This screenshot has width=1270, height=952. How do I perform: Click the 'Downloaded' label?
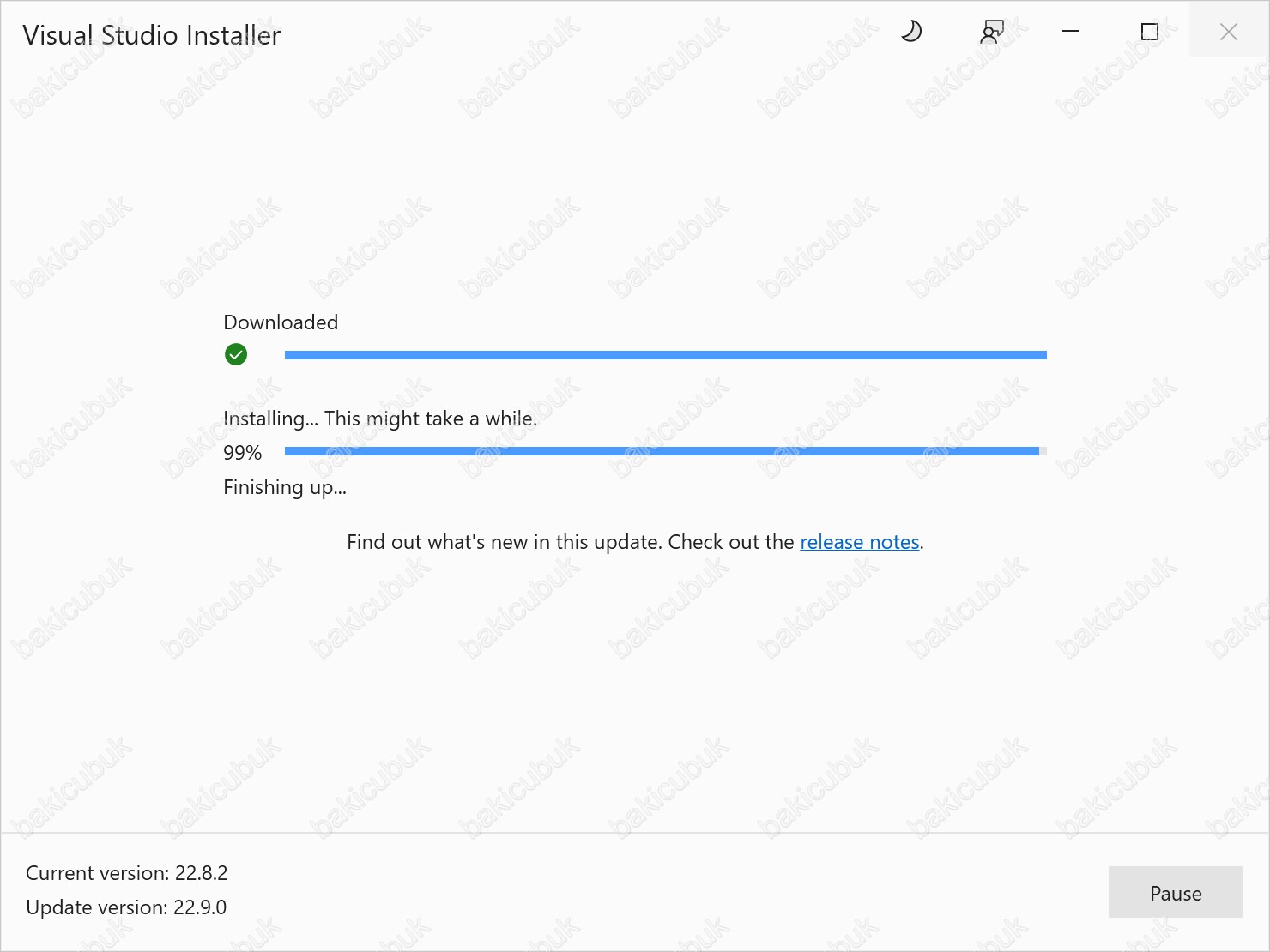pos(281,322)
